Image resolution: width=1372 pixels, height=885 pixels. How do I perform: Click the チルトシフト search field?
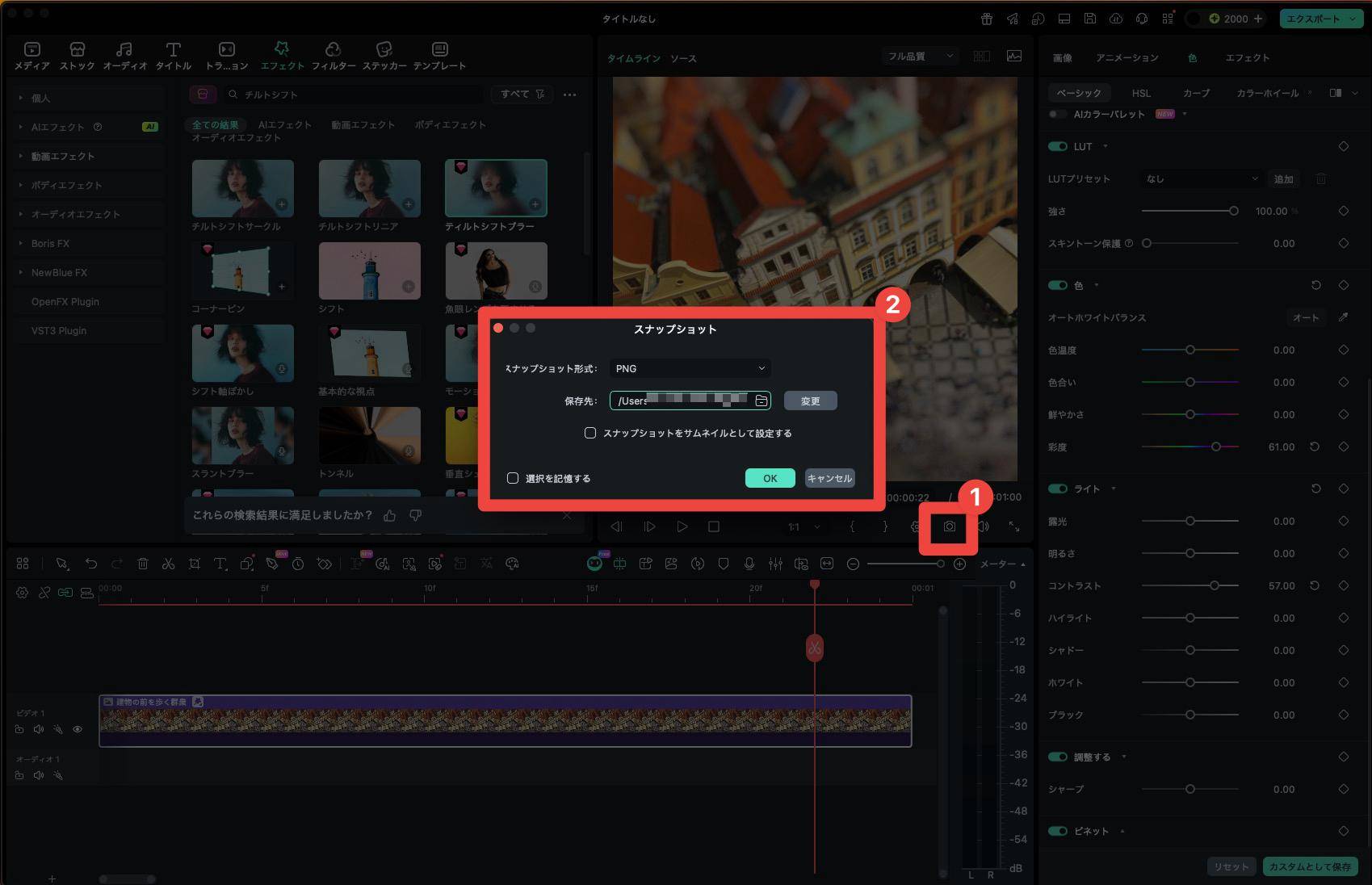[x=353, y=94]
